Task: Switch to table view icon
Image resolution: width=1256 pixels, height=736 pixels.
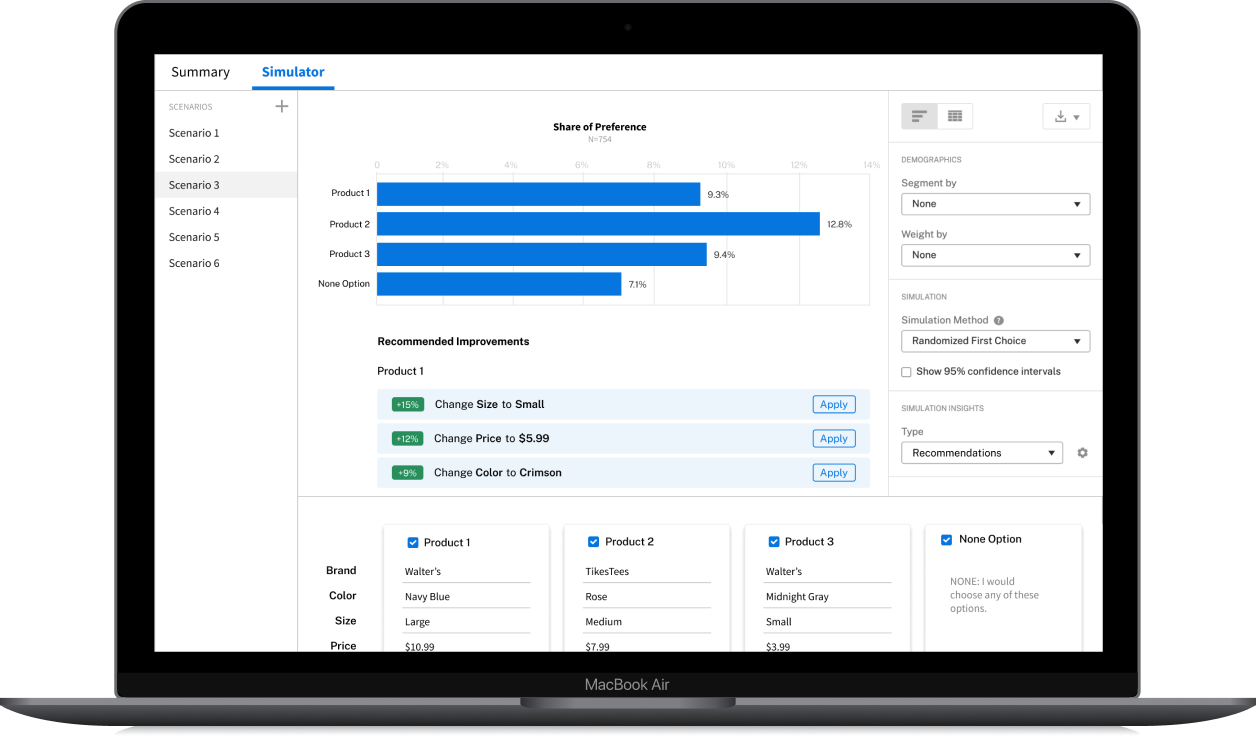Action: click(955, 116)
